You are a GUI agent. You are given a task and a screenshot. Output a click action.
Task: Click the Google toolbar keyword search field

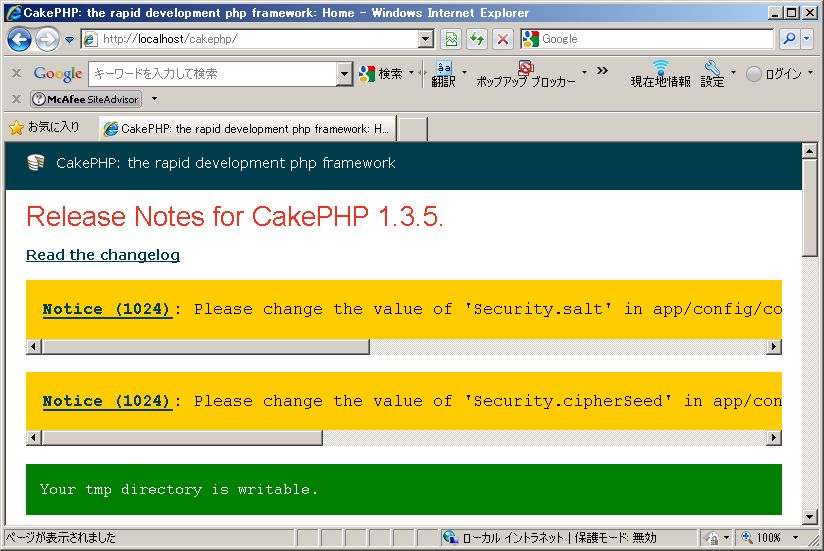pyautogui.click(x=213, y=74)
